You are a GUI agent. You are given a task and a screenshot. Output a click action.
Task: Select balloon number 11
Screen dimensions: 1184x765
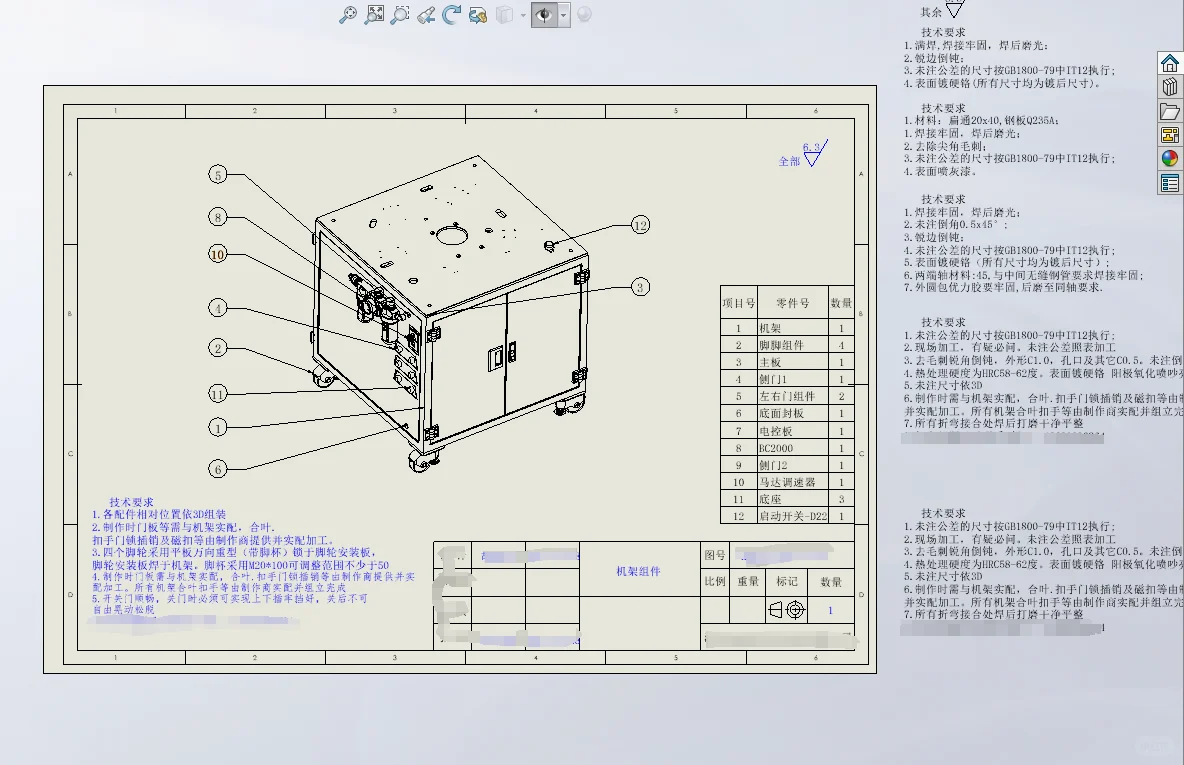click(217, 393)
